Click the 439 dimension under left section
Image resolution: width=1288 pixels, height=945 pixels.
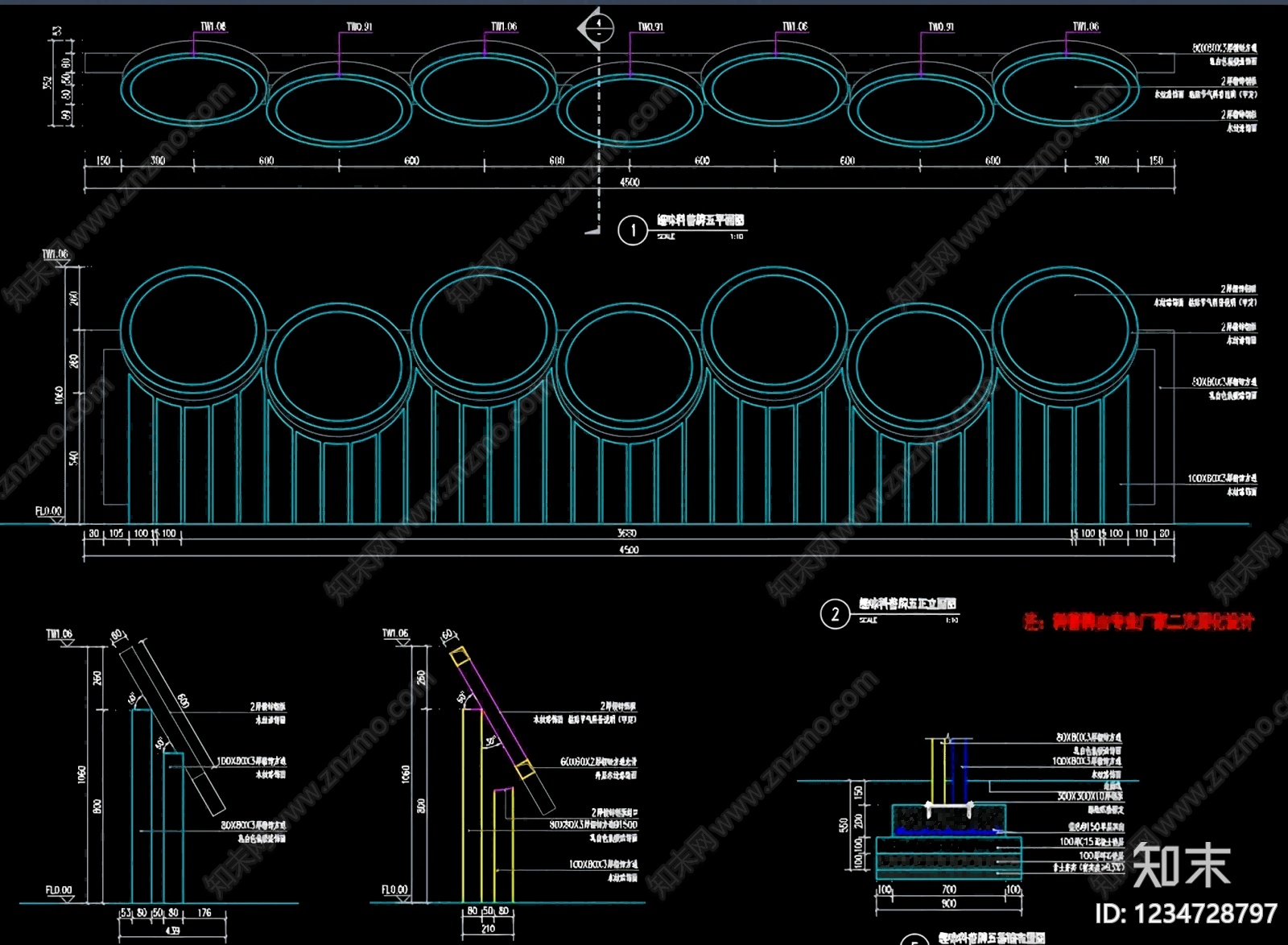pos(172,930)
